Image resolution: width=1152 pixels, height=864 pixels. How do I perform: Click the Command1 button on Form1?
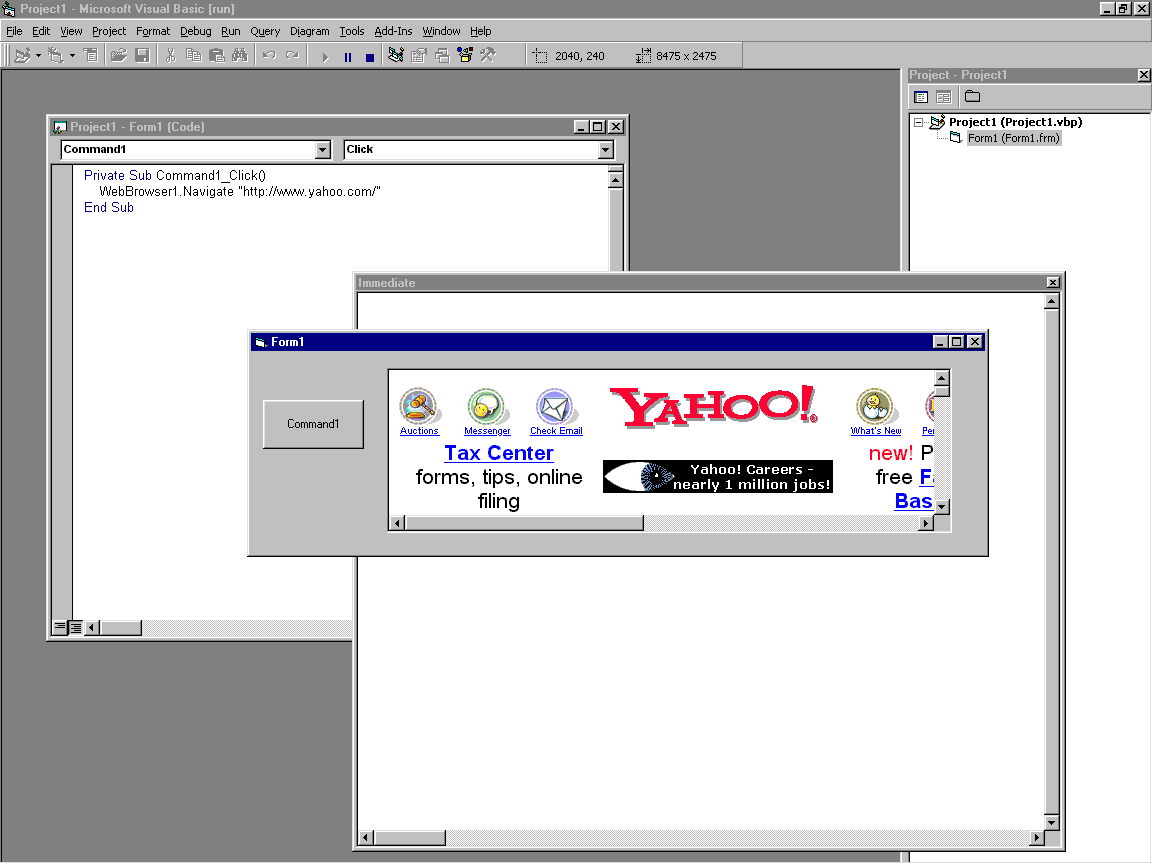coord(313,424)
